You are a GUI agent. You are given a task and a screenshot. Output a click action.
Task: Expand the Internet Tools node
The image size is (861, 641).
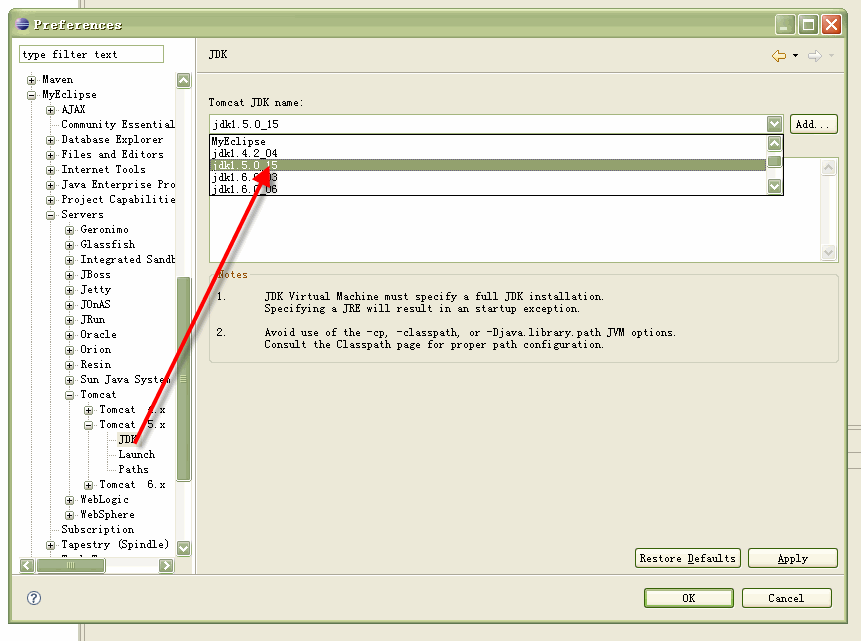click(51, 170)
